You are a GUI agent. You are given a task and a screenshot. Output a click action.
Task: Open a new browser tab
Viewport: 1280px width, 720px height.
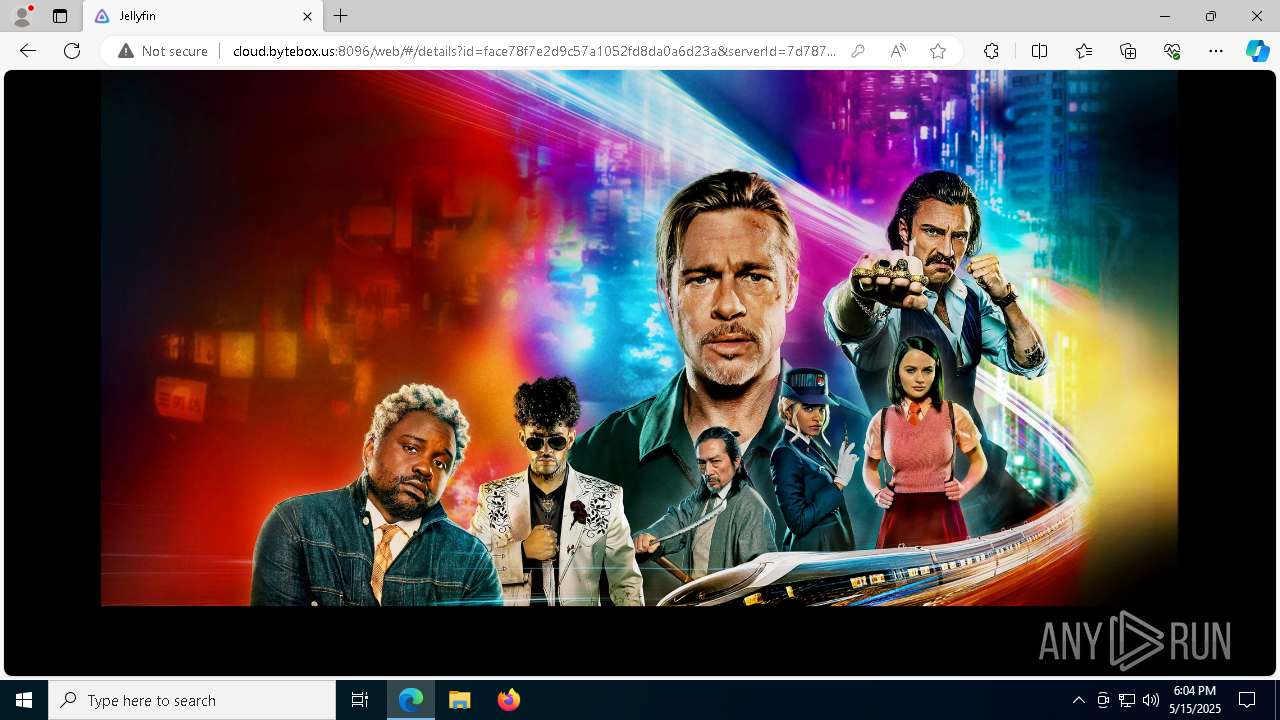(x=341, y=16)
